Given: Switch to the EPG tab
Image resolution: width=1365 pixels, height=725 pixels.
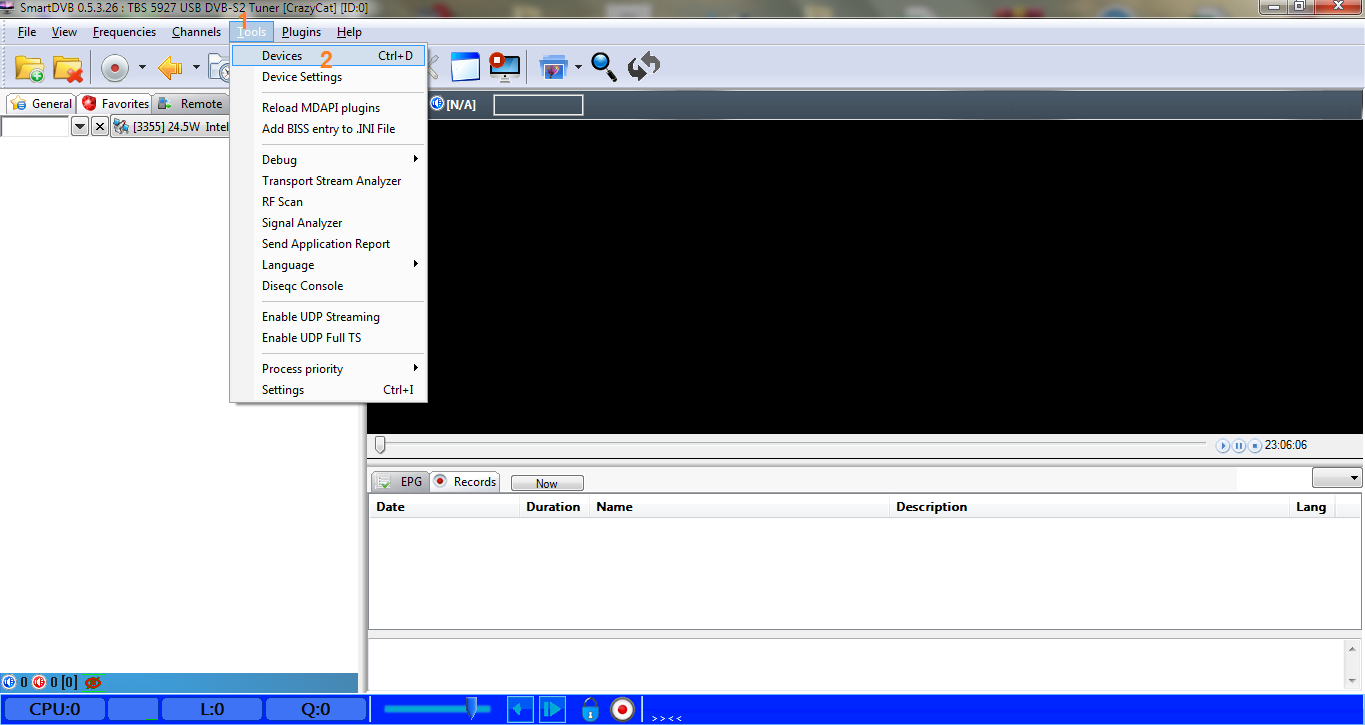Looking at the screenshot, I should (400, 481).
